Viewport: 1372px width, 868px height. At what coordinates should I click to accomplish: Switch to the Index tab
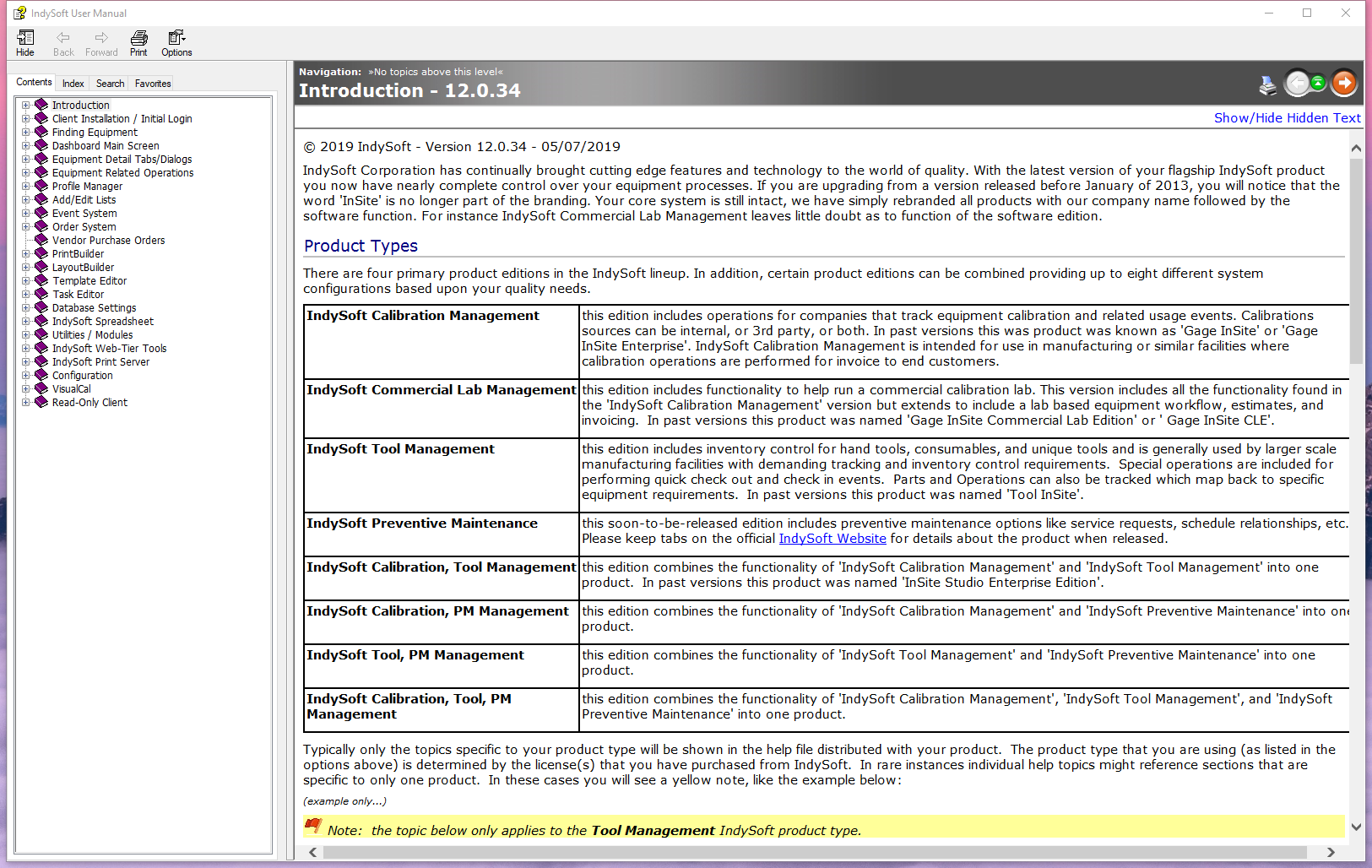[73, 84]
